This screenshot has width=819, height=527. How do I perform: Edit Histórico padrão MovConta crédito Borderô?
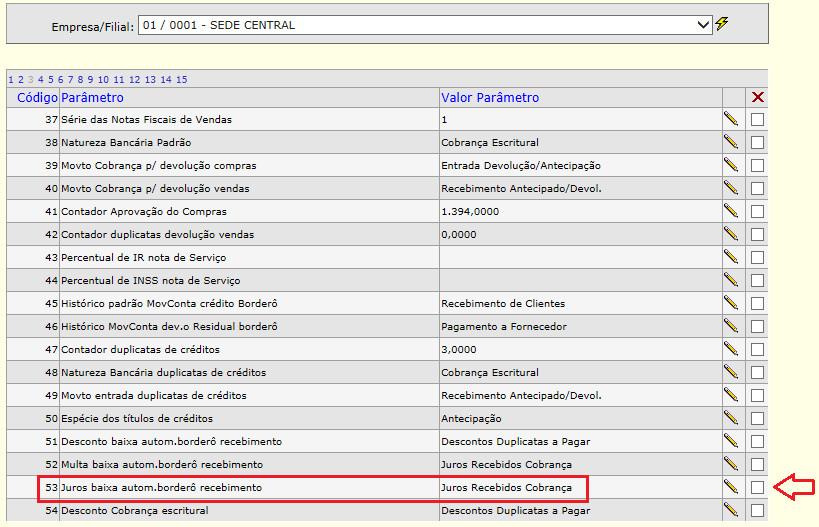731,303
